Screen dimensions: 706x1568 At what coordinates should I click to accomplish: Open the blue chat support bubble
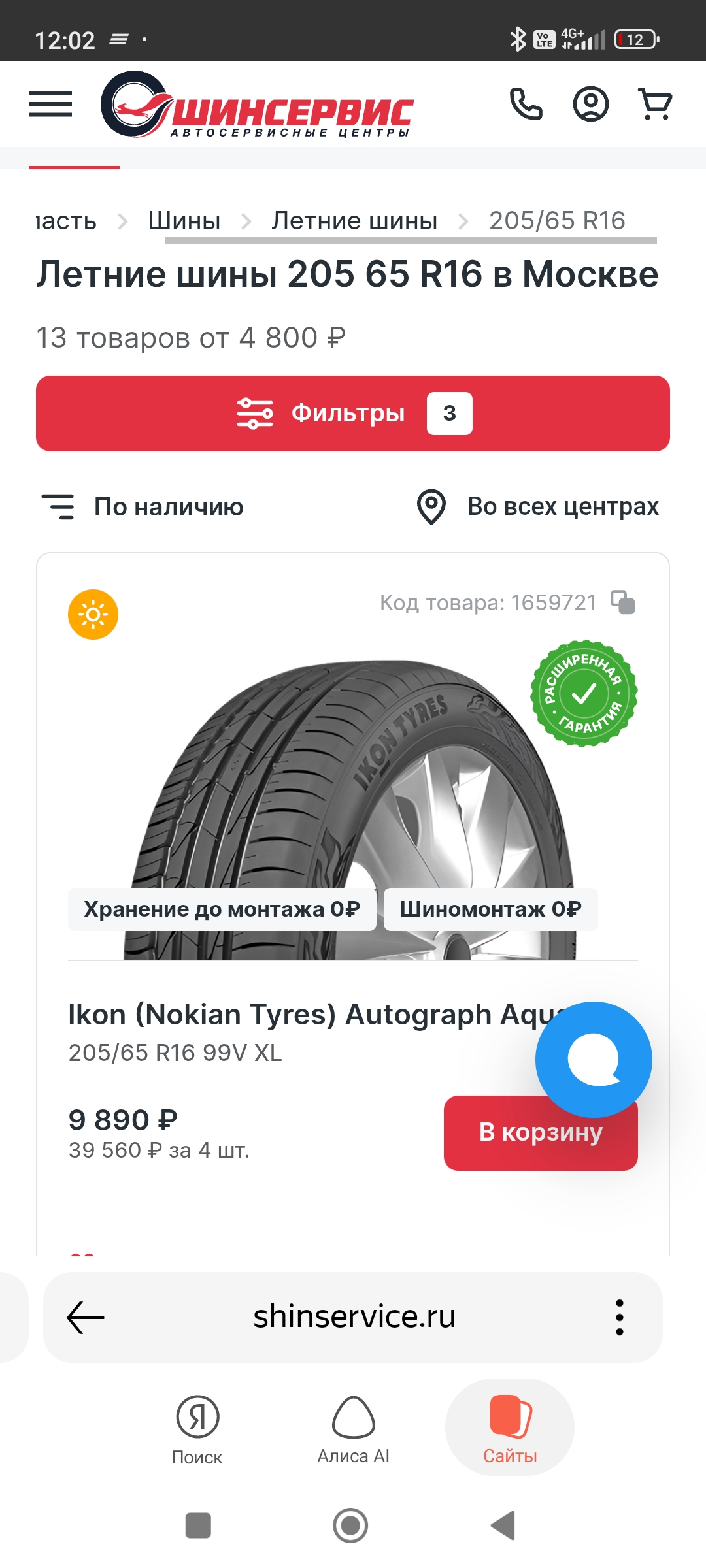click(594, 1059)
